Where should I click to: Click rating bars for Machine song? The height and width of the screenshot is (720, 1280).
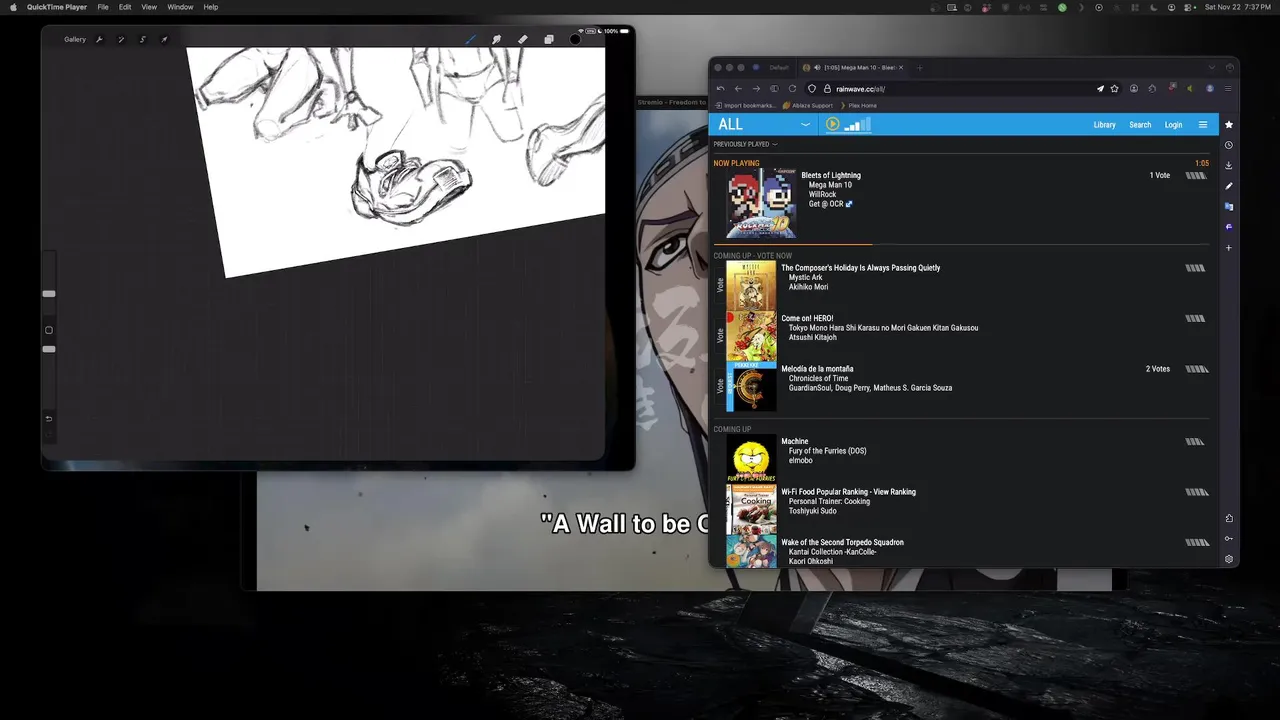[1195, 441]
